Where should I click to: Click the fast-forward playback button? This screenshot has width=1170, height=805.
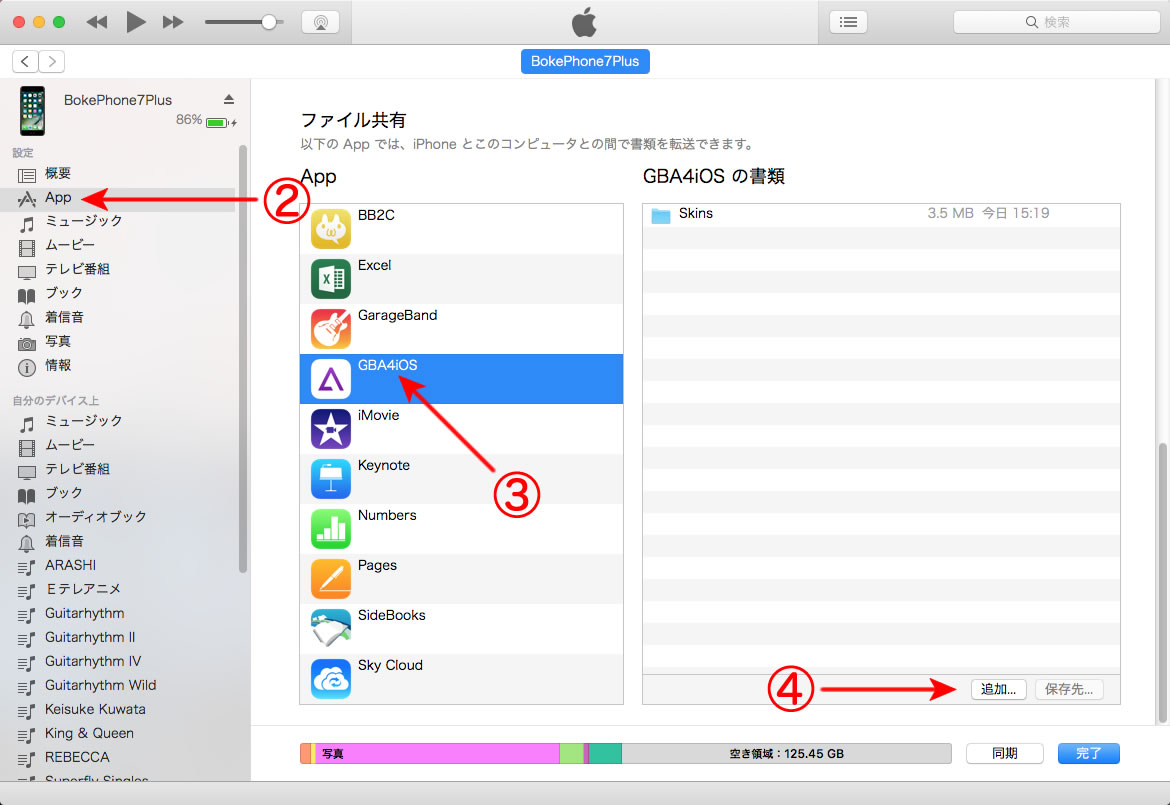tap(173, 22)
